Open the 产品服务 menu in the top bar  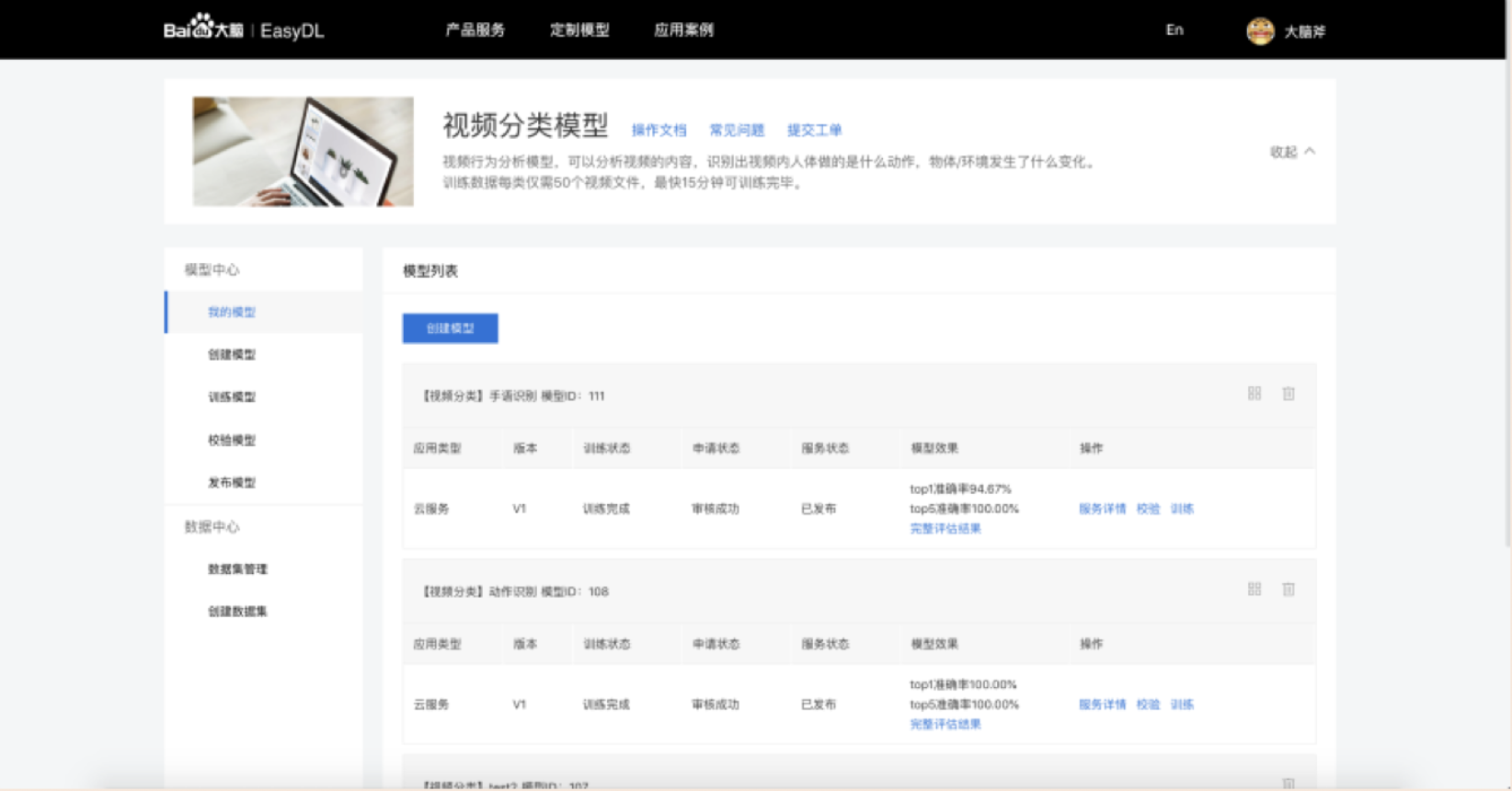[x=475, y=29]
